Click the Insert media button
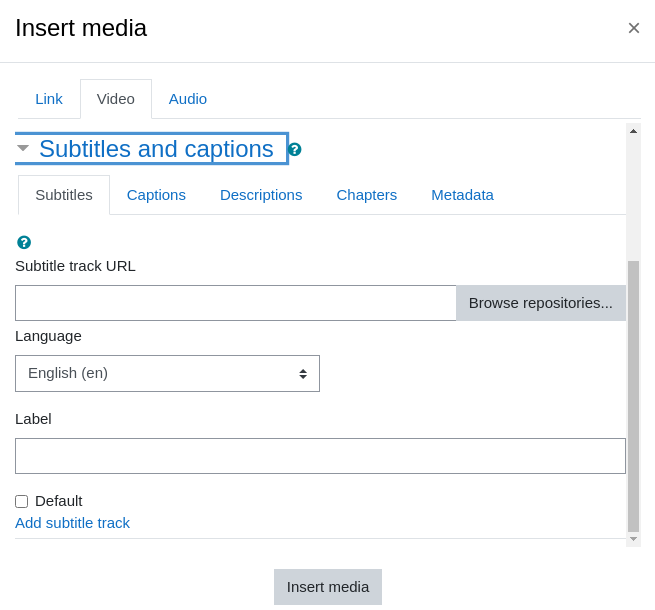The image size is (655, 610). click(x=328, y=587)
